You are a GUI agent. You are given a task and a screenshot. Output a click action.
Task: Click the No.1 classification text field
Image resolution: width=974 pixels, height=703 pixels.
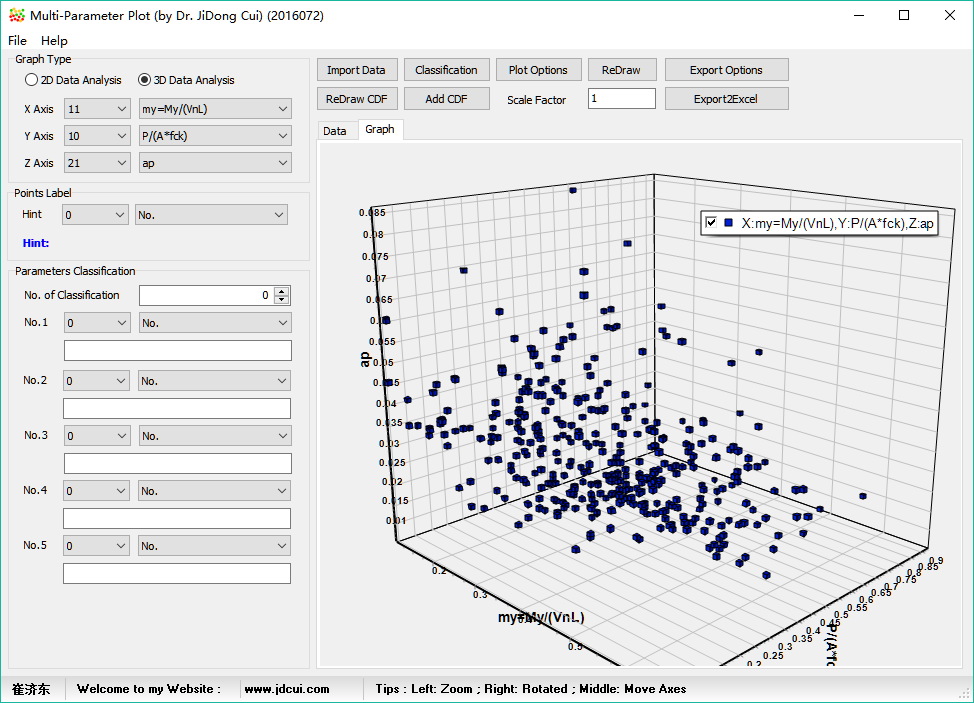point(178,350)
